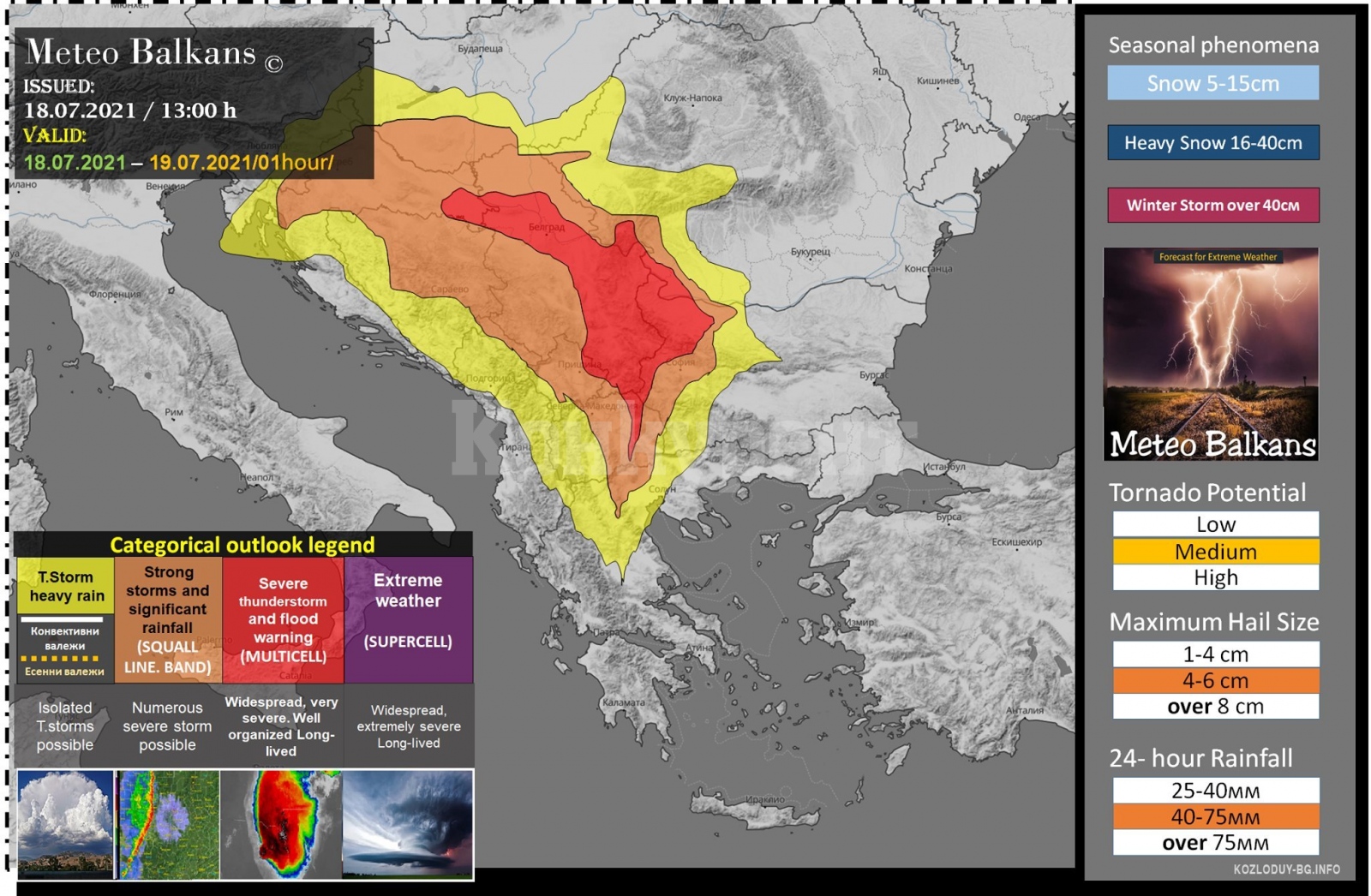This screenshot has height=896, width=1371.
Task: Click the 'Атина' city label on map
Action: [699, 648]
